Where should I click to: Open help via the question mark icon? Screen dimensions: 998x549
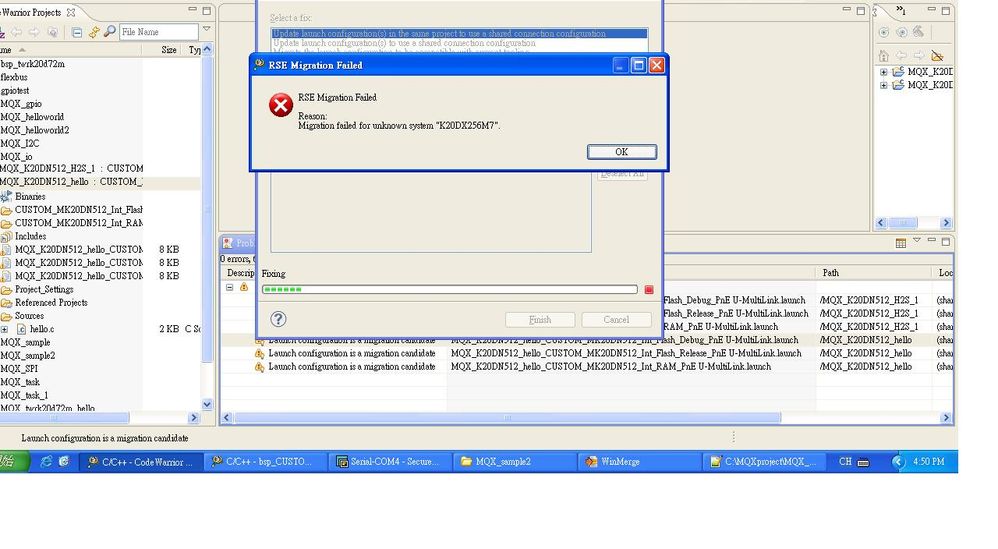[278, 319]
